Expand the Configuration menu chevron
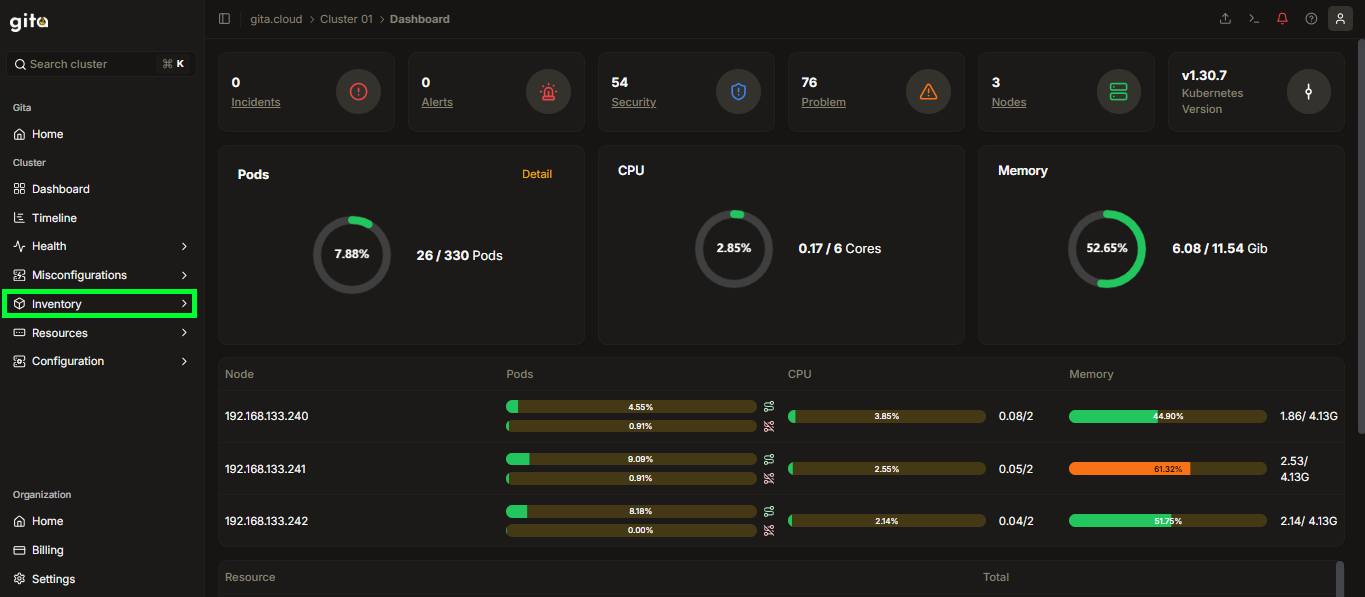 (184, 361)
